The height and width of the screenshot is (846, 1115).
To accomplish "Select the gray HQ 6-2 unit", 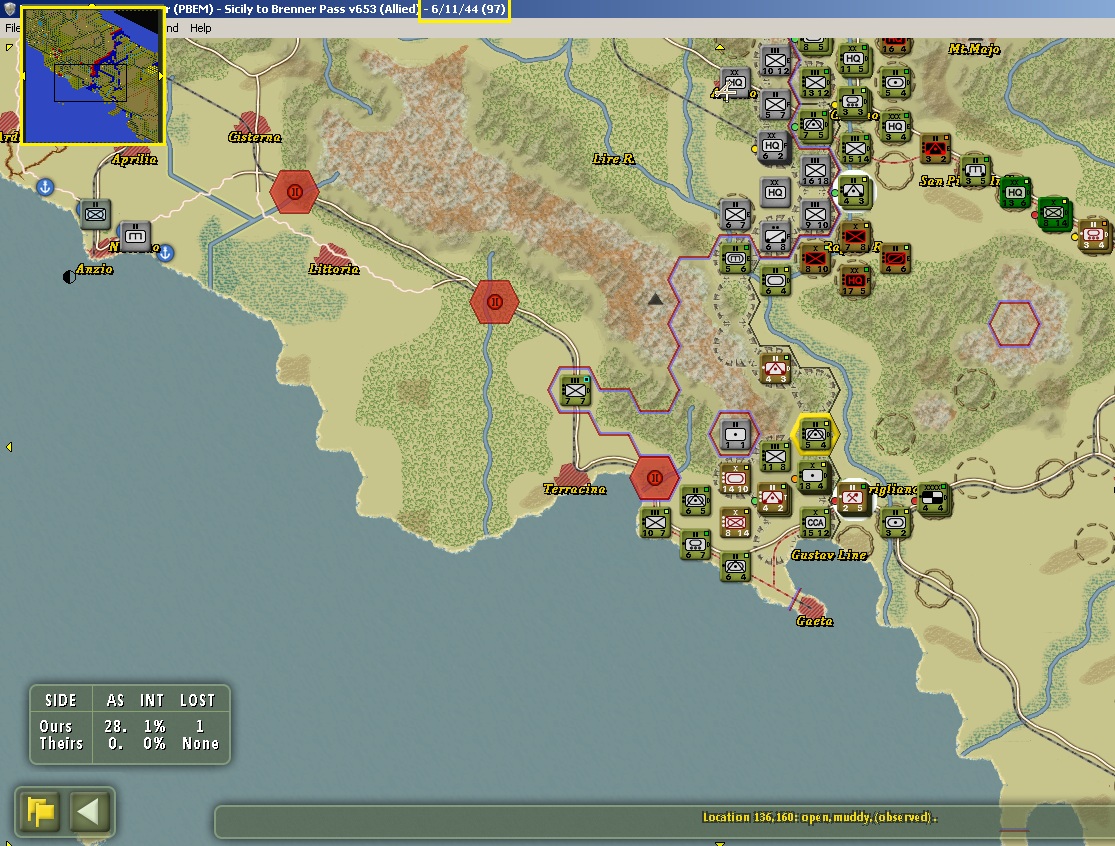I will point(773,147).
